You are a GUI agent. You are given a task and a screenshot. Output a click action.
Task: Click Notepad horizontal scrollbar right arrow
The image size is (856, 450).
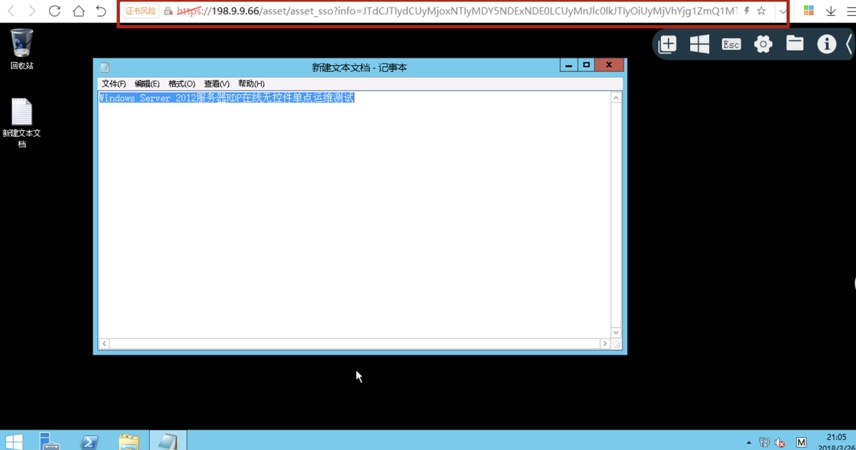[x=605, y=344]
